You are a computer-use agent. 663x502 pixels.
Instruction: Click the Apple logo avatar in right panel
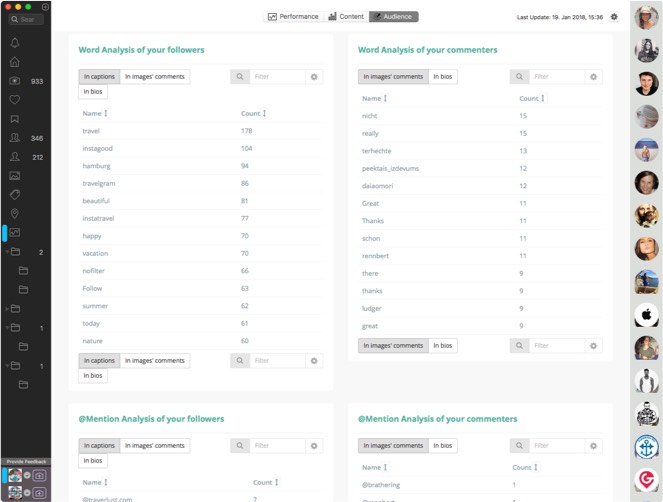tap(646, 315)
